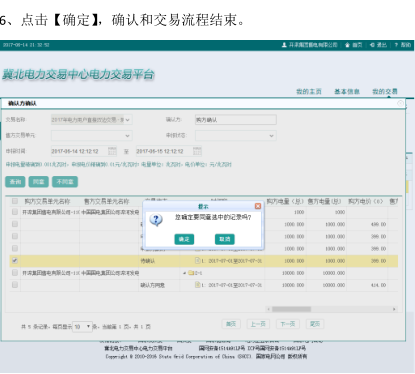Click the 退出 logout icon in header
This screenshot has width=415, height=374.
click(372, 45)
